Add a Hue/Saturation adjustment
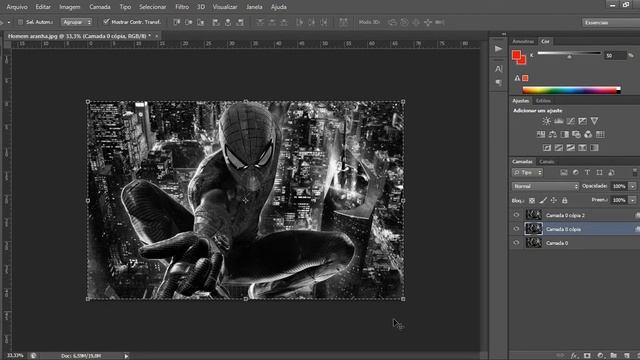This screenshot has width=640, height=360. pos(541,134)
